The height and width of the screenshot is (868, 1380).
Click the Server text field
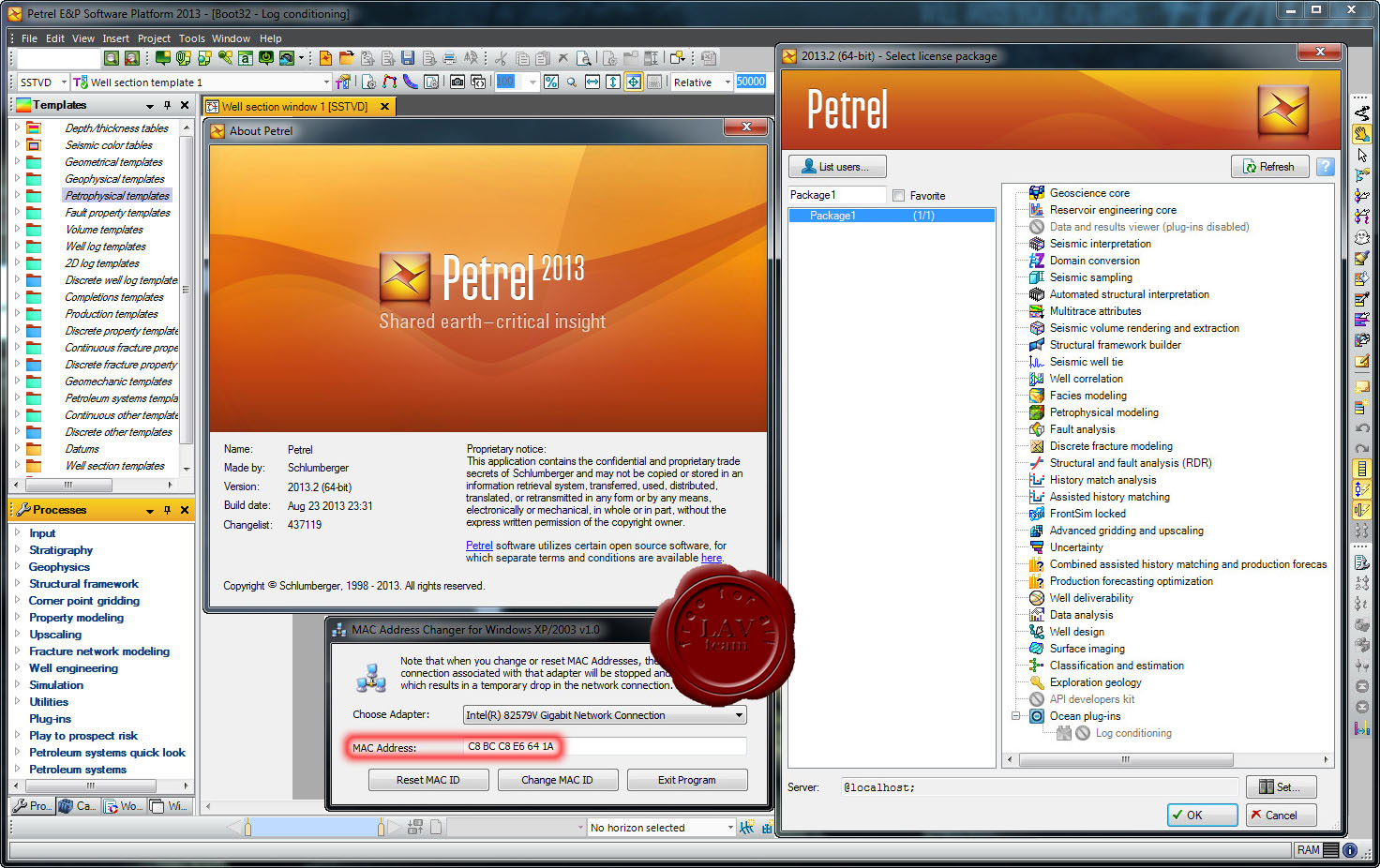click(1040, 787)
